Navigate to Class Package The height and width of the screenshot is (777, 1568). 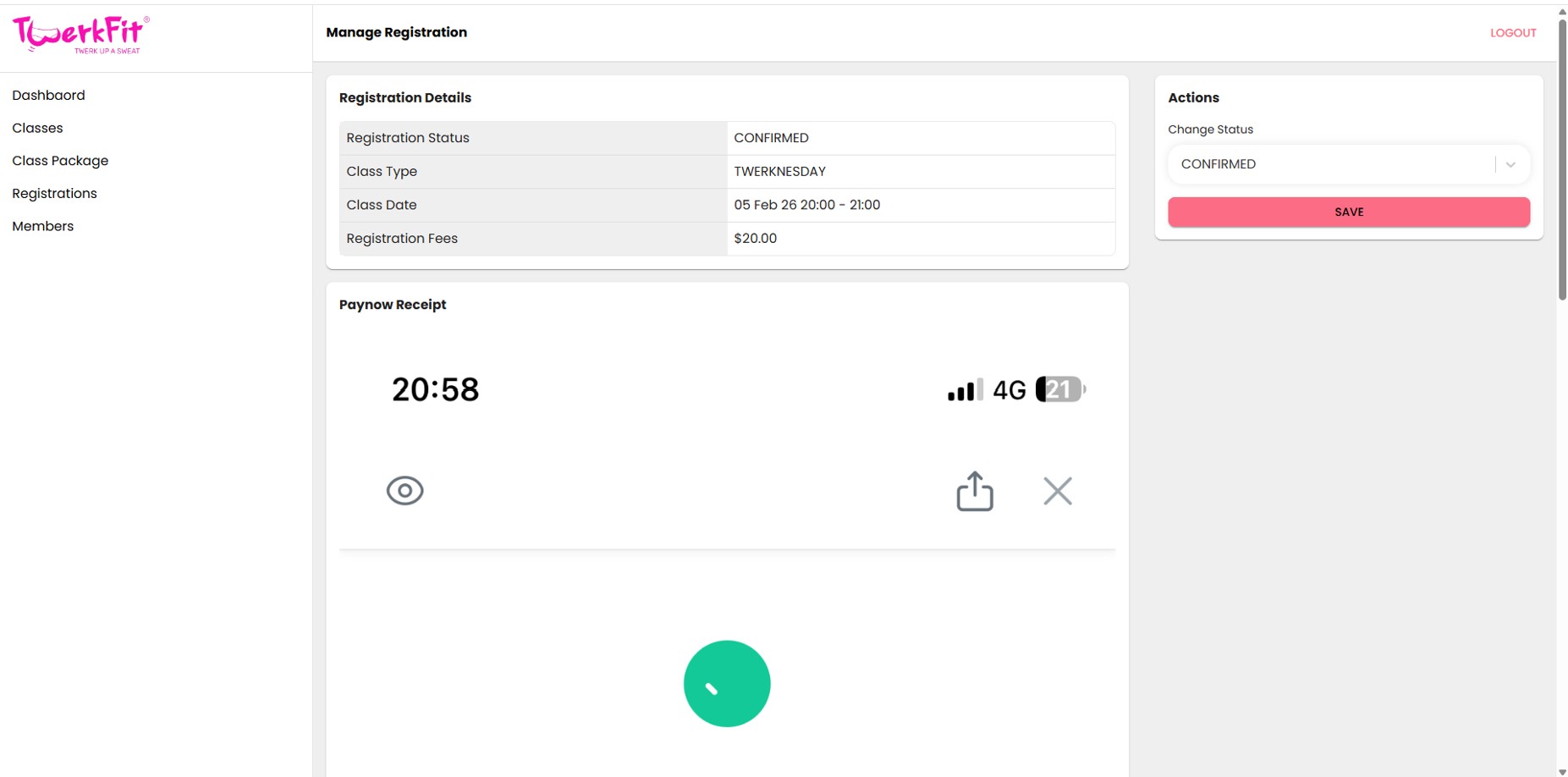point(60,161)
